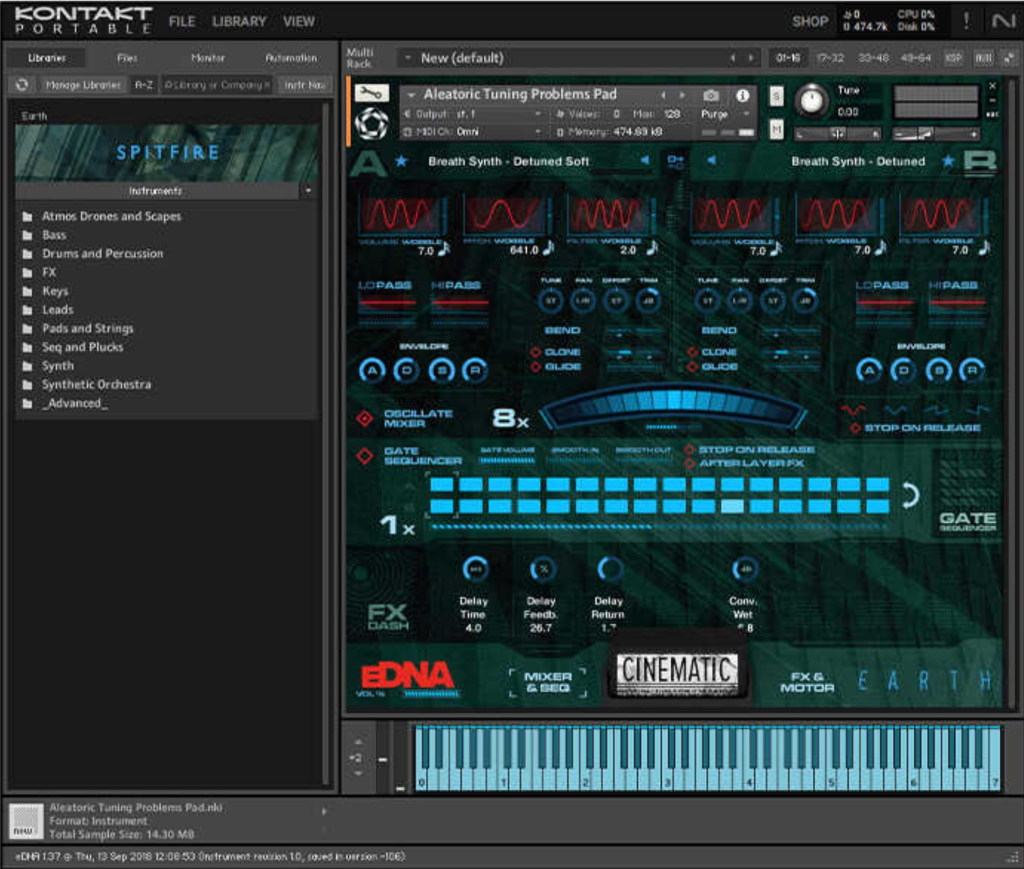Screen dimensions: 1024x869
Task: Toggle Stop on Release below the wave shapes
Action: [x=855, y=428]
